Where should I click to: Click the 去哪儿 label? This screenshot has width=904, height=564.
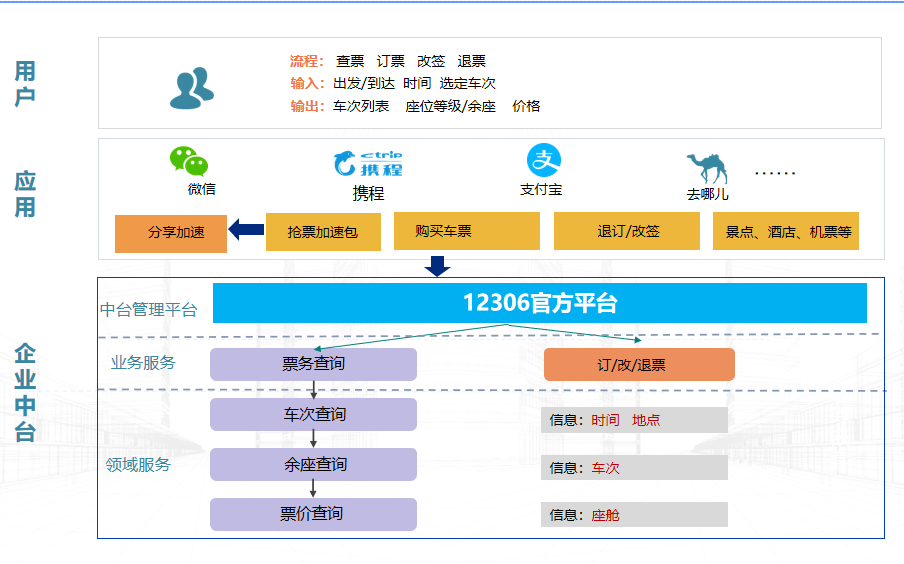(x=707, y=195)
